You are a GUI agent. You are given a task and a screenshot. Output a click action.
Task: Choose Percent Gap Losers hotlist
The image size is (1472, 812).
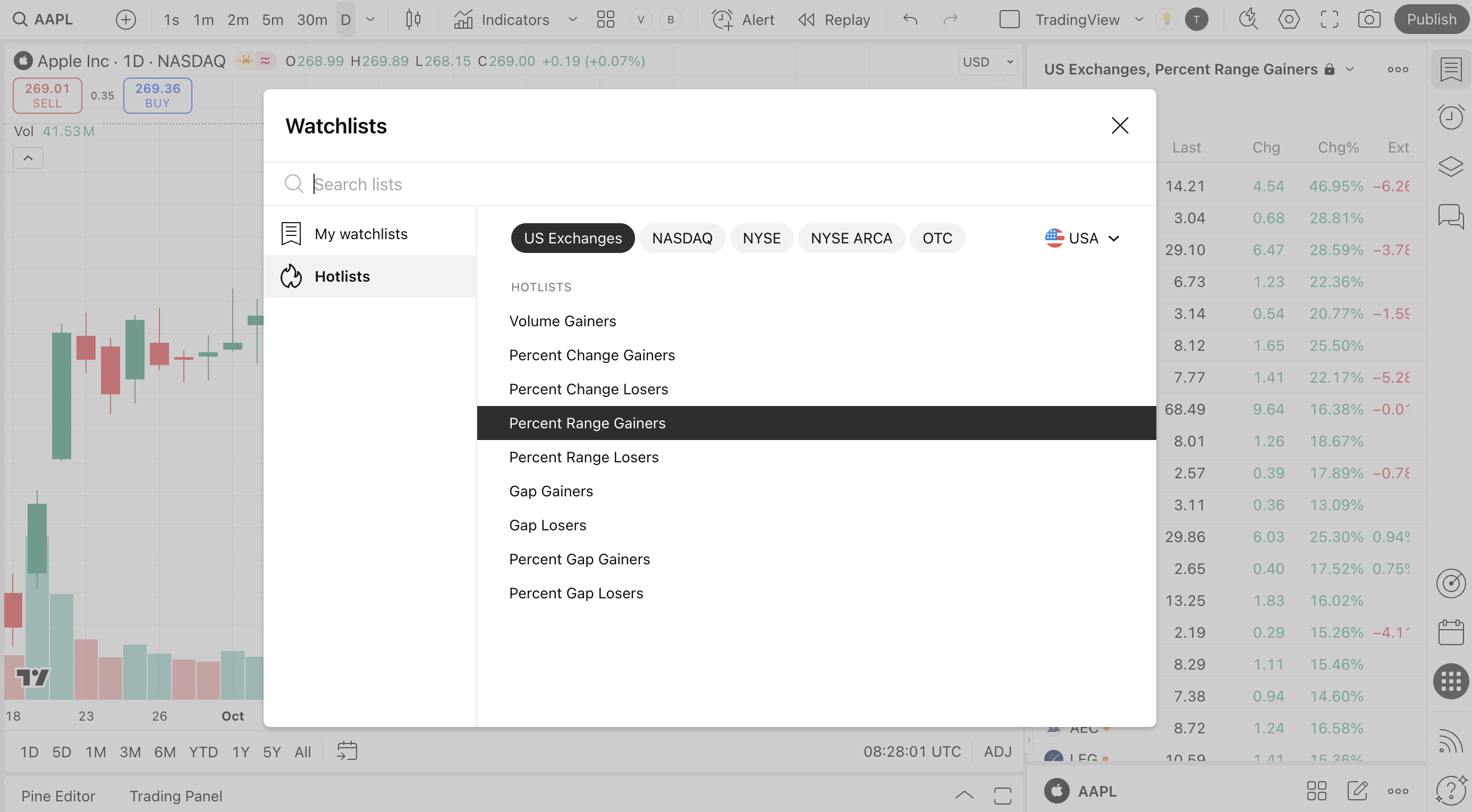point(576,593)
